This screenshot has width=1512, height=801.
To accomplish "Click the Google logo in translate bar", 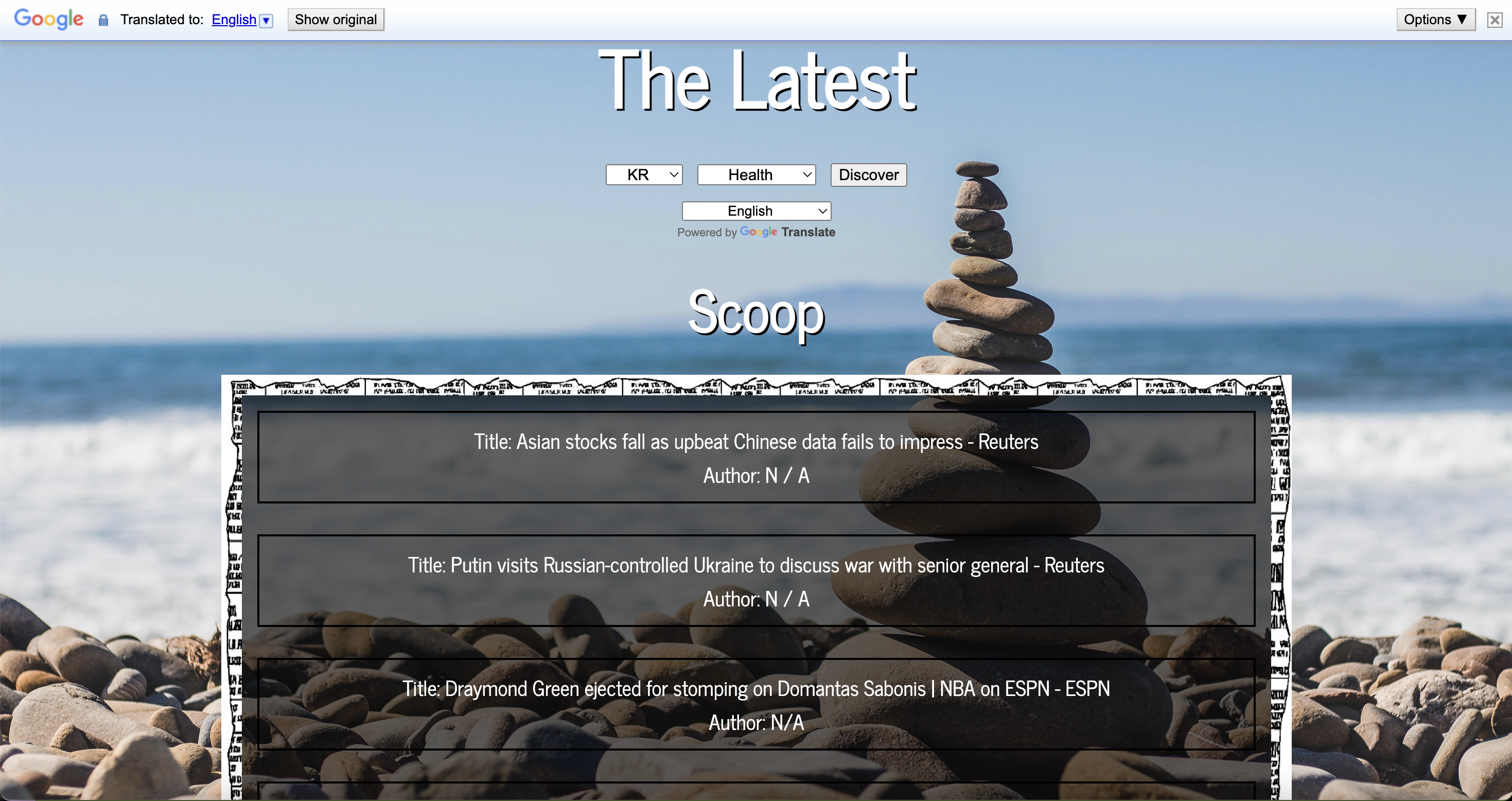I will (x=49, y=19).
